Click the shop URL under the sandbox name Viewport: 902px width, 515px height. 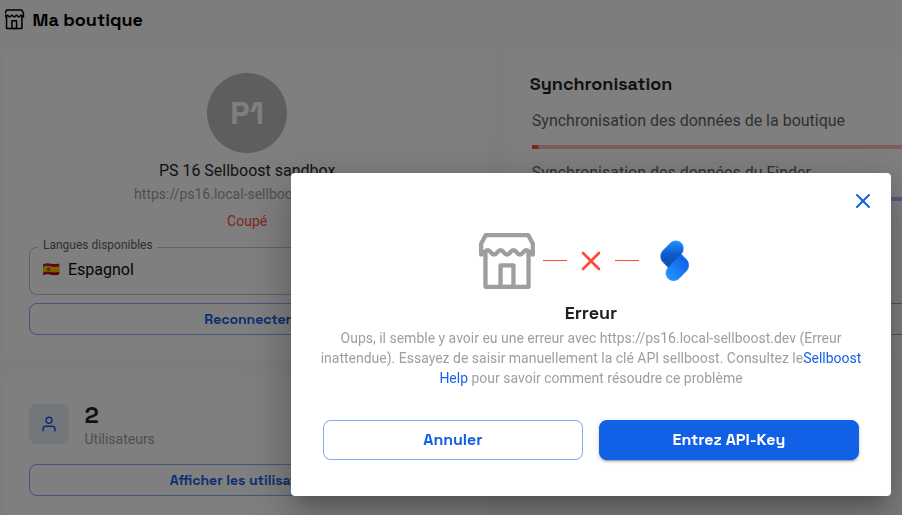(x=213, y=194)
